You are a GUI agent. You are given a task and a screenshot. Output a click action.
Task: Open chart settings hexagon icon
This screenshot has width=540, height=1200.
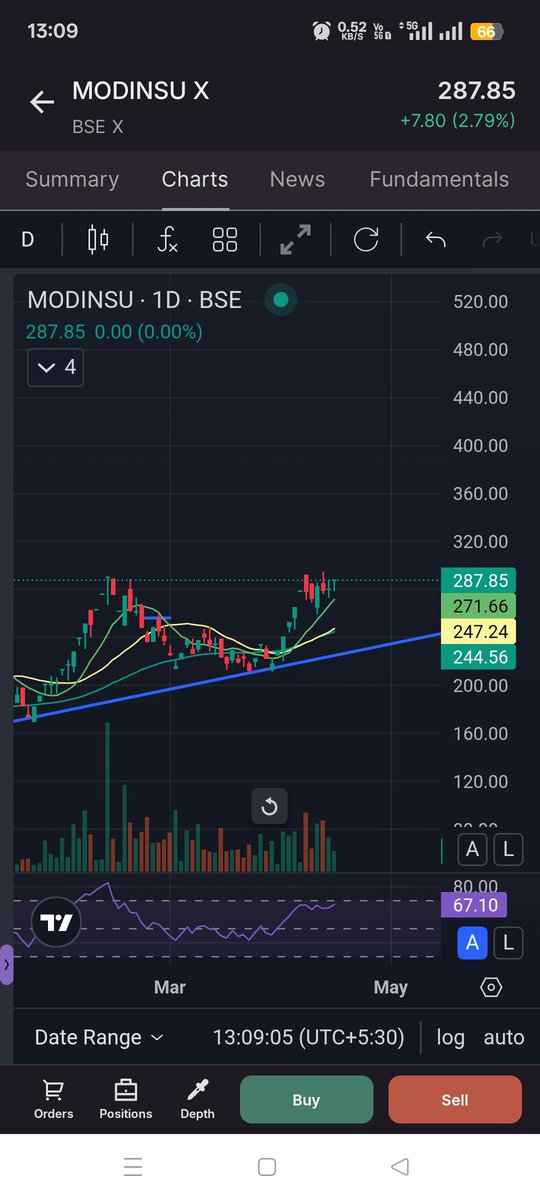[x=491, y=987]
